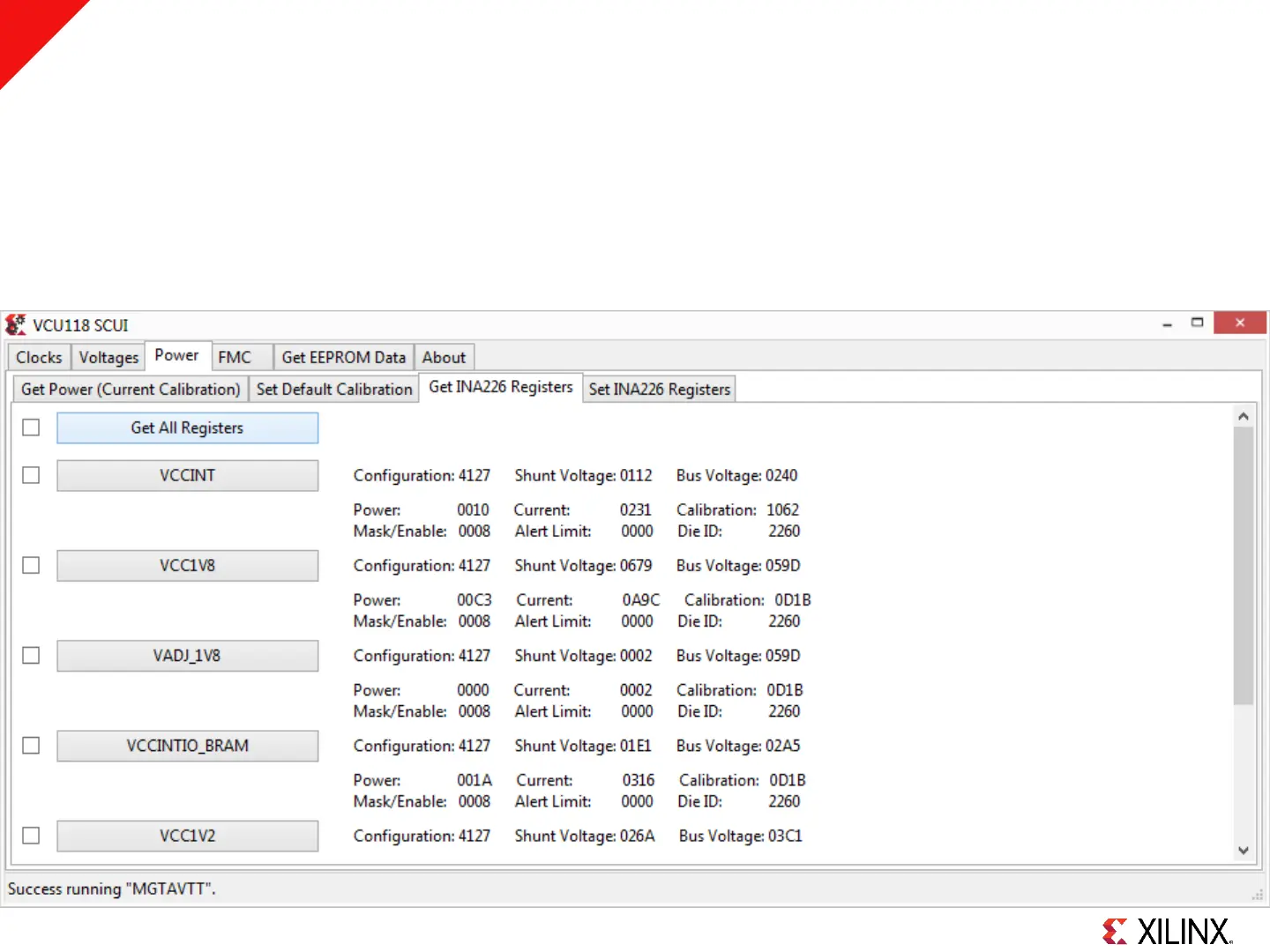
Task: Select Get INA226 Registers subtab
Action: coord(500,387)
